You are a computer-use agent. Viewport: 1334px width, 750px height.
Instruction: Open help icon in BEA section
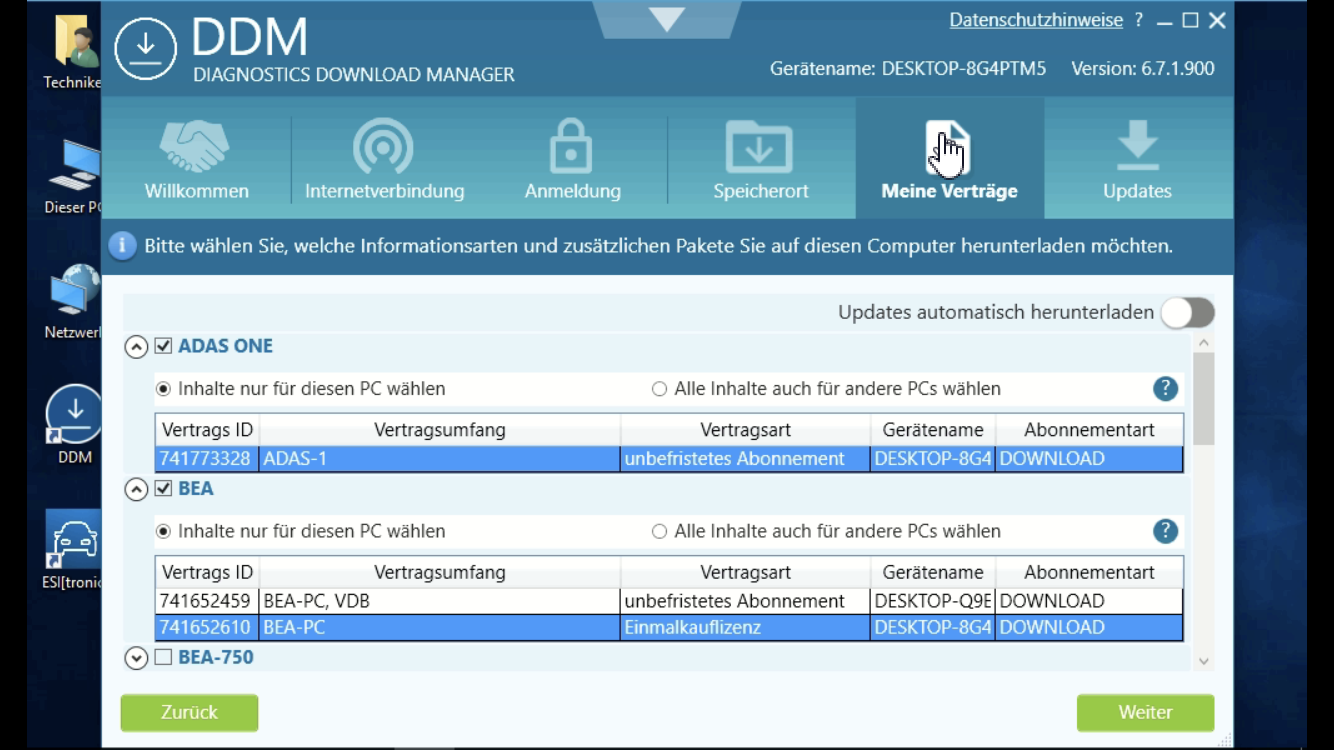click(x=1165, y=532)
